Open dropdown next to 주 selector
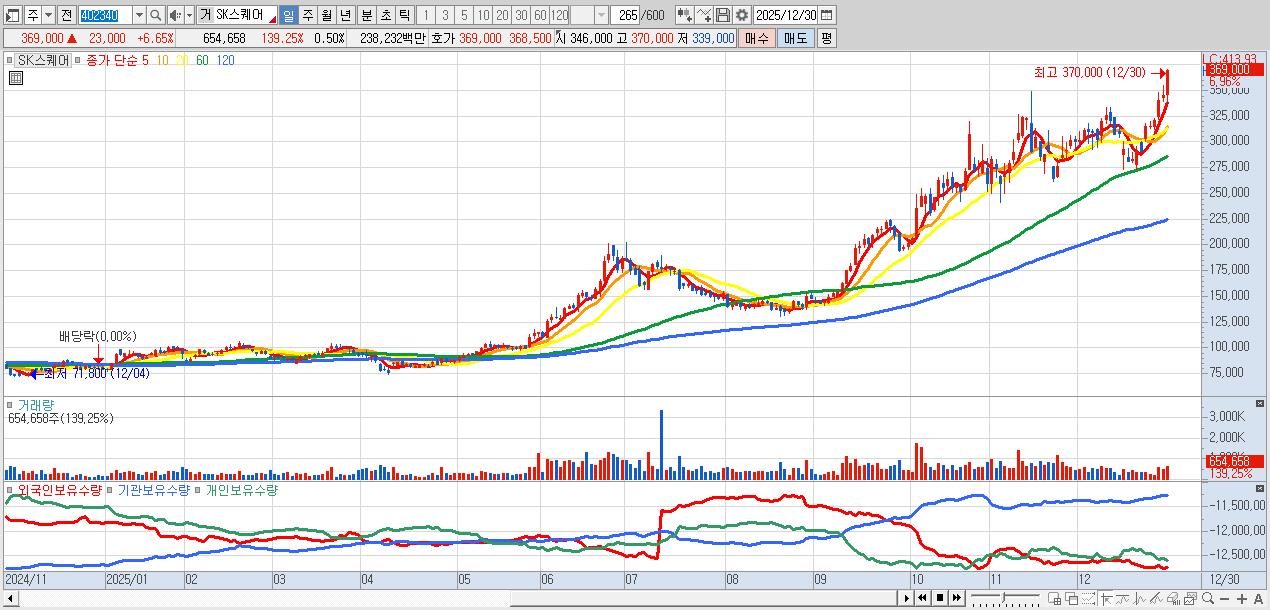 48,15
